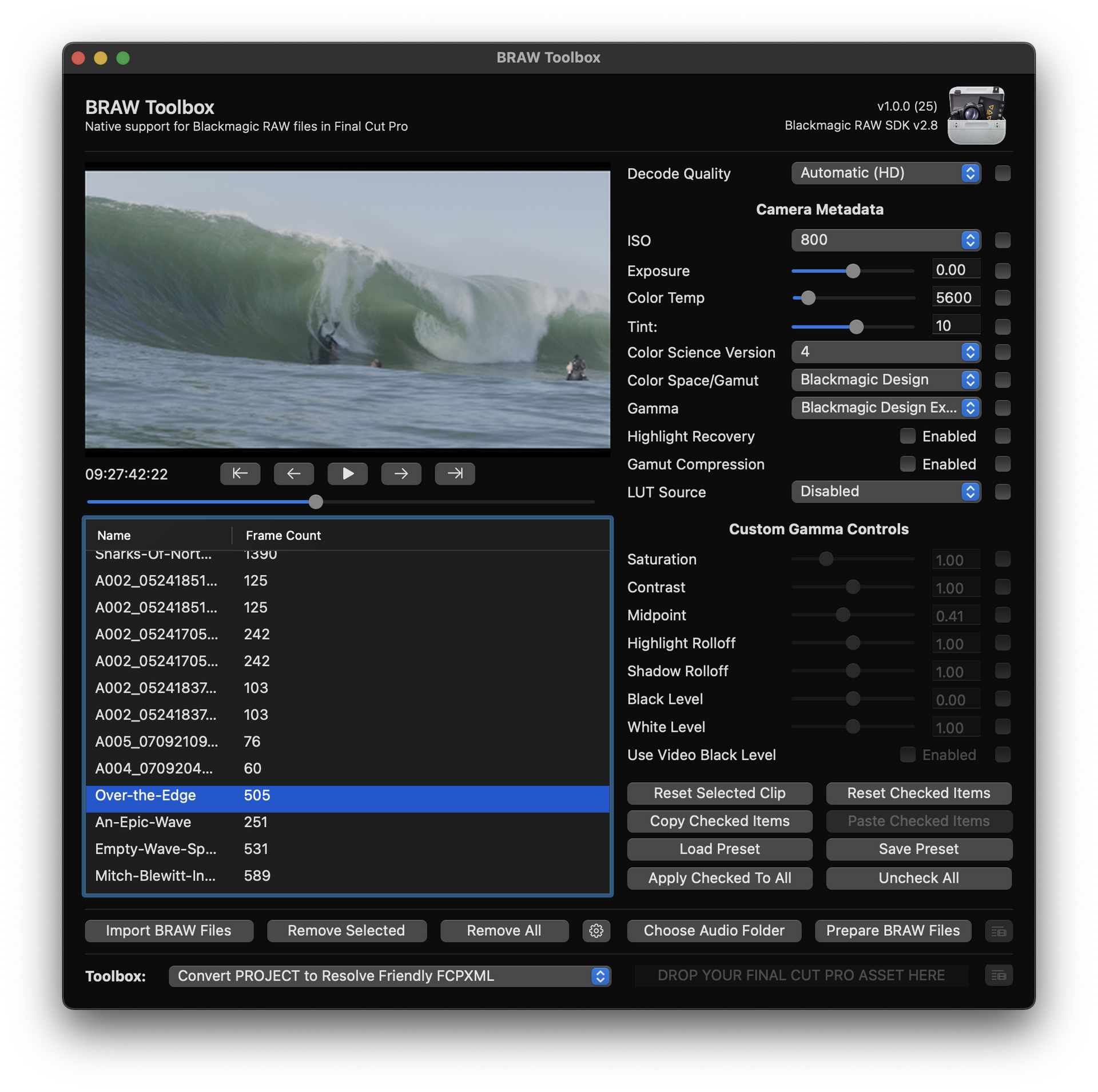This screenshot has width=1098, height=1092.
Task: Click the Exposure value field 0.00
Action: click(x=956, y=270)
